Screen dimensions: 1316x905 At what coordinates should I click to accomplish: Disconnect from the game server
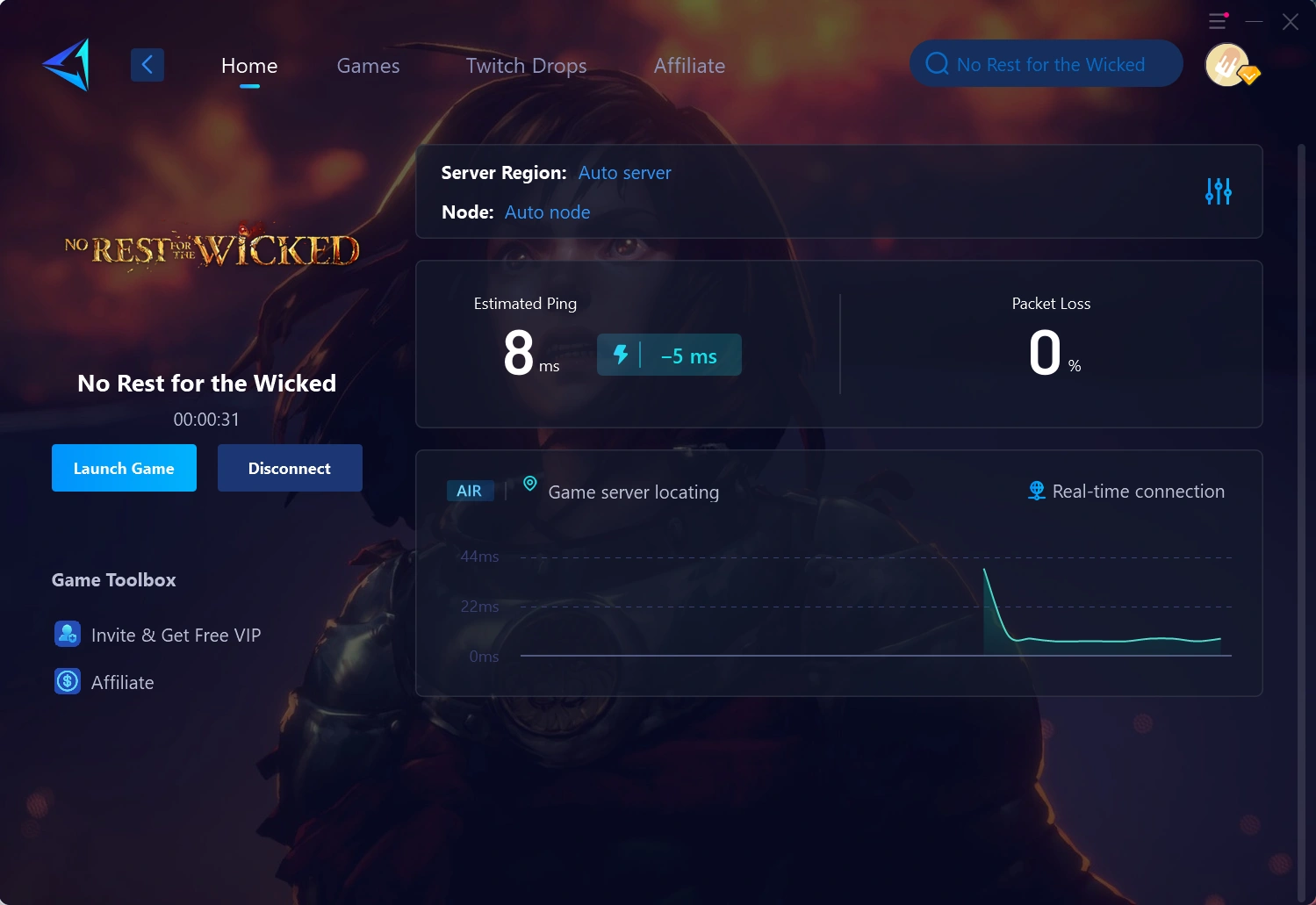click(290, 468)
